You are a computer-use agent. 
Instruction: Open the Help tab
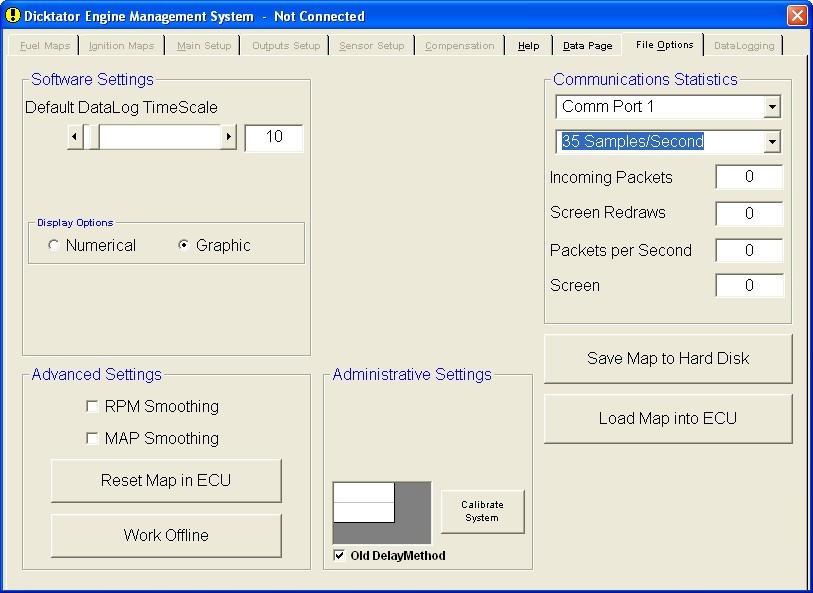[528, 46]
